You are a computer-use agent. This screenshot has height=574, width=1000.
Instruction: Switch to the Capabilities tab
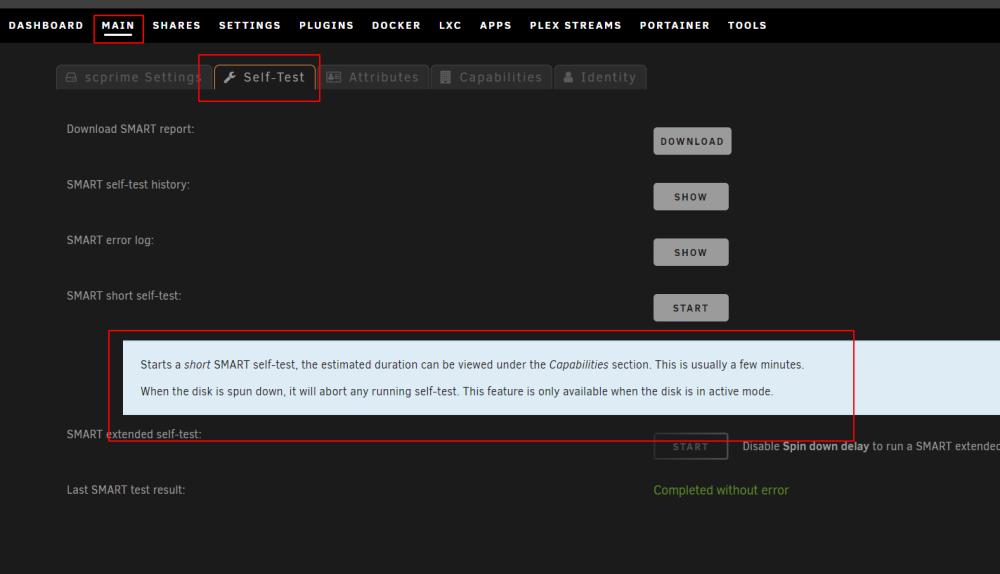[492, 77]
